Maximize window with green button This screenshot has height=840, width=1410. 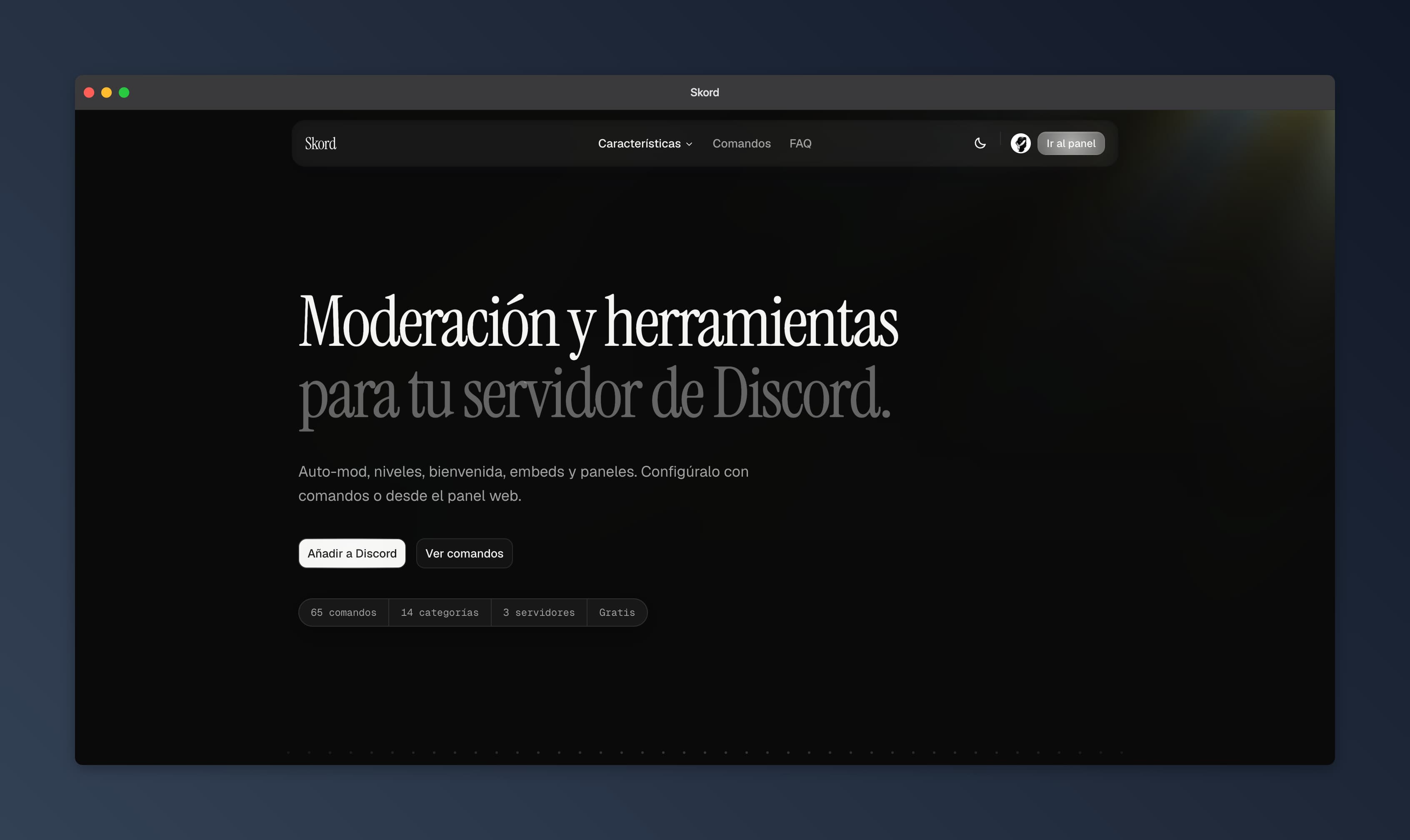124,92
